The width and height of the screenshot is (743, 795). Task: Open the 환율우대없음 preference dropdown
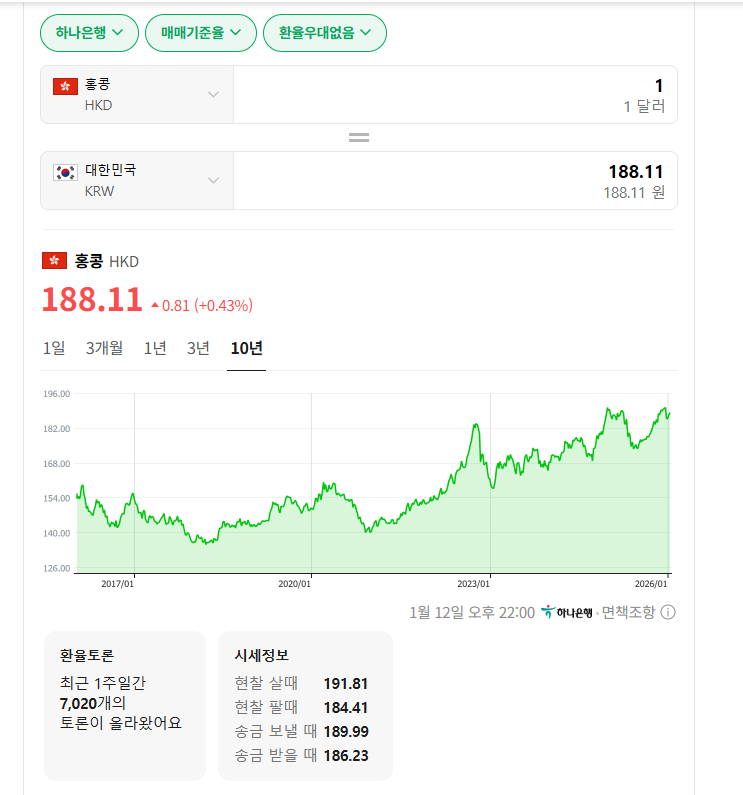pos(324,33)
